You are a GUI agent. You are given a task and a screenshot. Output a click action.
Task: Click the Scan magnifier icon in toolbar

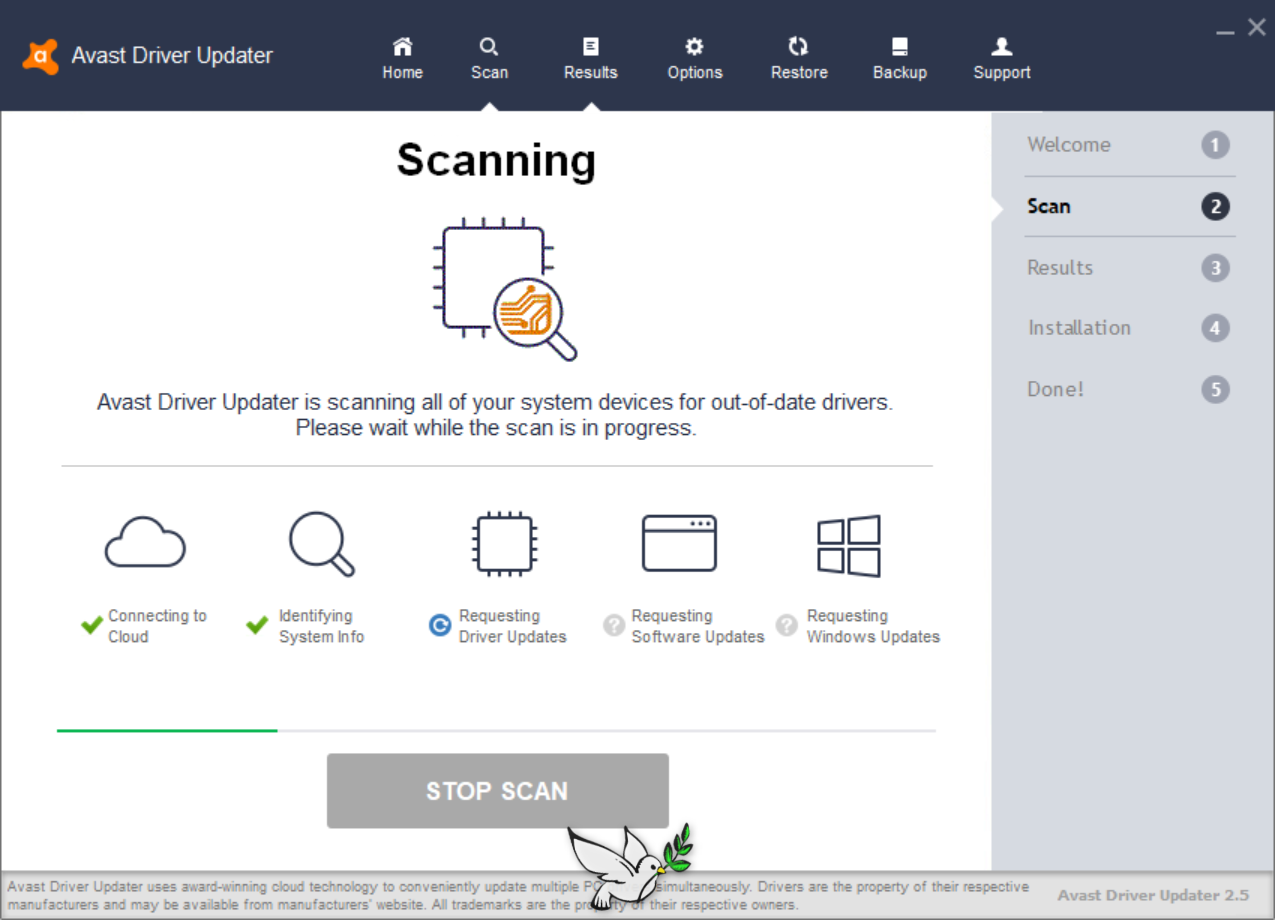[489, 46]
